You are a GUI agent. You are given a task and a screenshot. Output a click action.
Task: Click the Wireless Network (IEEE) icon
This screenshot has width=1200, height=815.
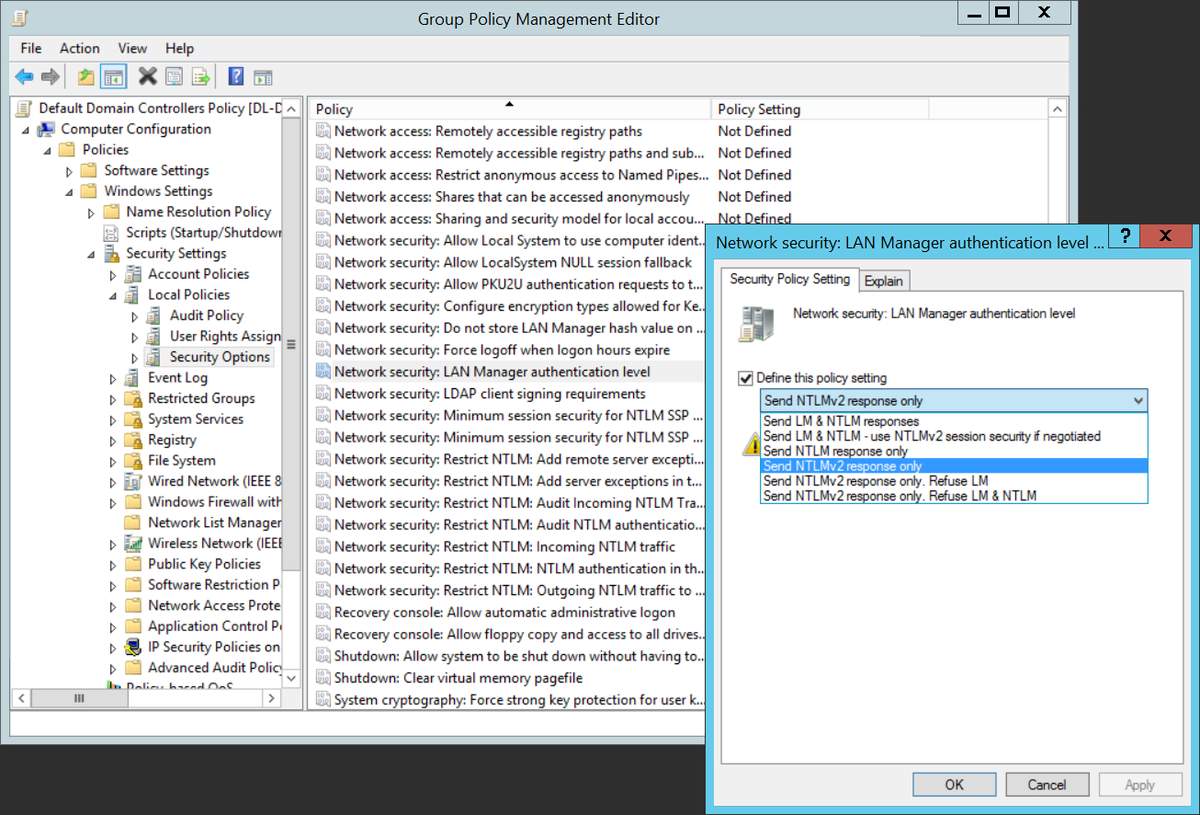133,544
